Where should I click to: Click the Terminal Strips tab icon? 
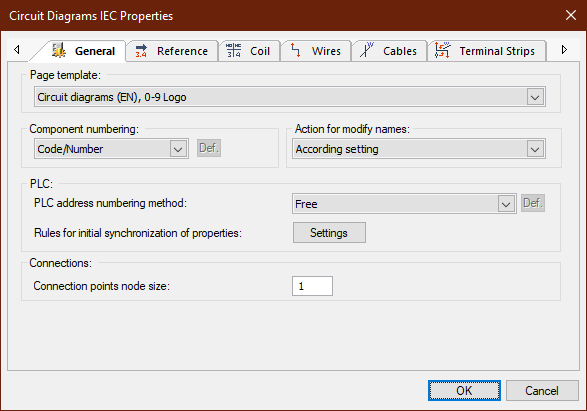click(442, 50)
